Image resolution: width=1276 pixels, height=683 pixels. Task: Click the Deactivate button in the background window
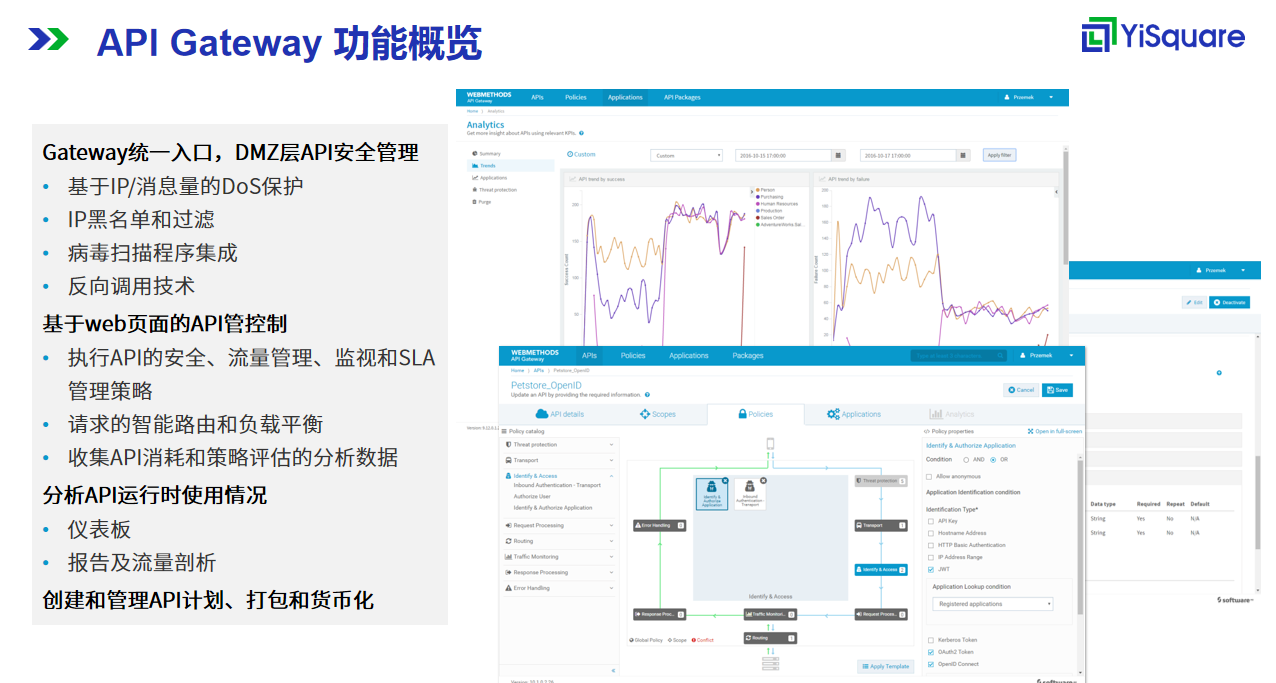click(1229, 302)
